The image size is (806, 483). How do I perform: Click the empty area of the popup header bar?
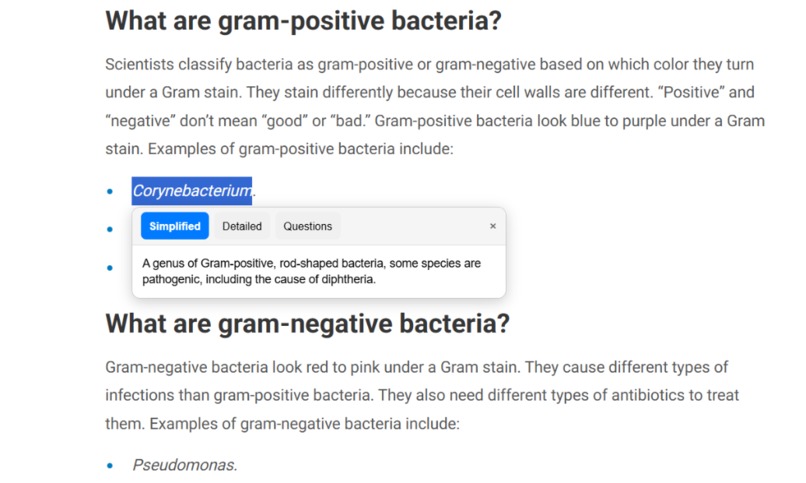tap(411, 226)
